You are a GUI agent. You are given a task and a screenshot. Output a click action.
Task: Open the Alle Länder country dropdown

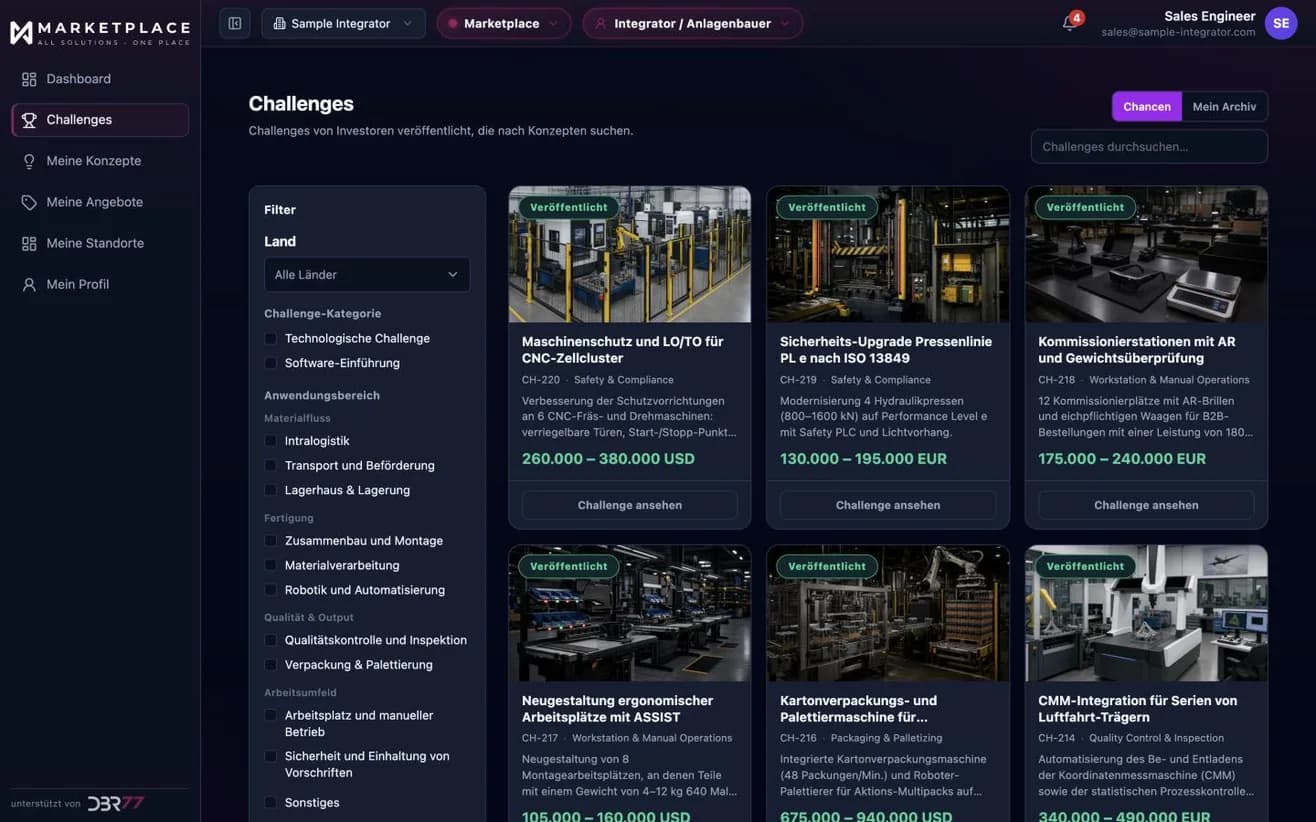pyautogui.click(x=367, y=275)
